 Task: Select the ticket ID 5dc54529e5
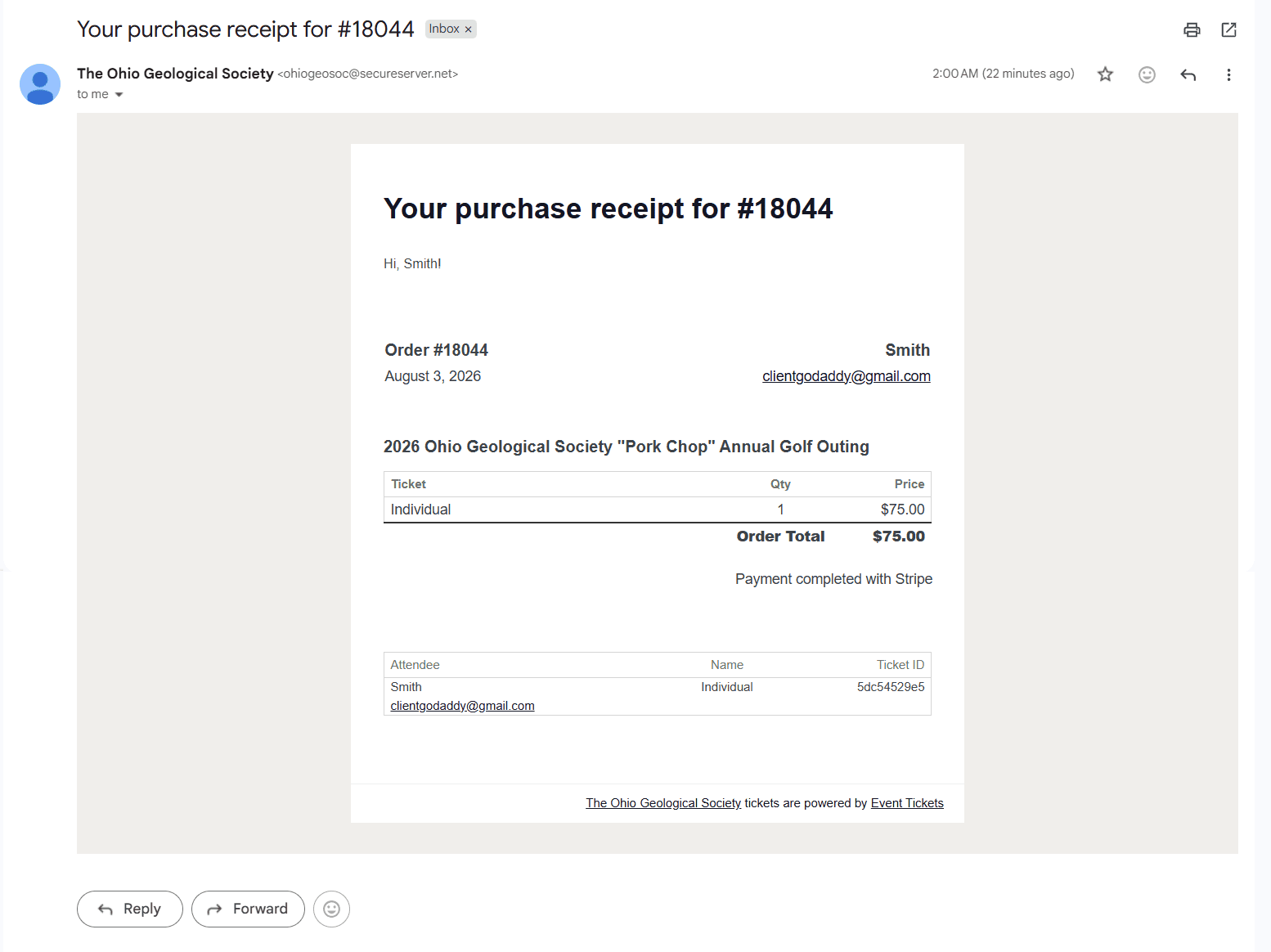[x=891, y=687]
